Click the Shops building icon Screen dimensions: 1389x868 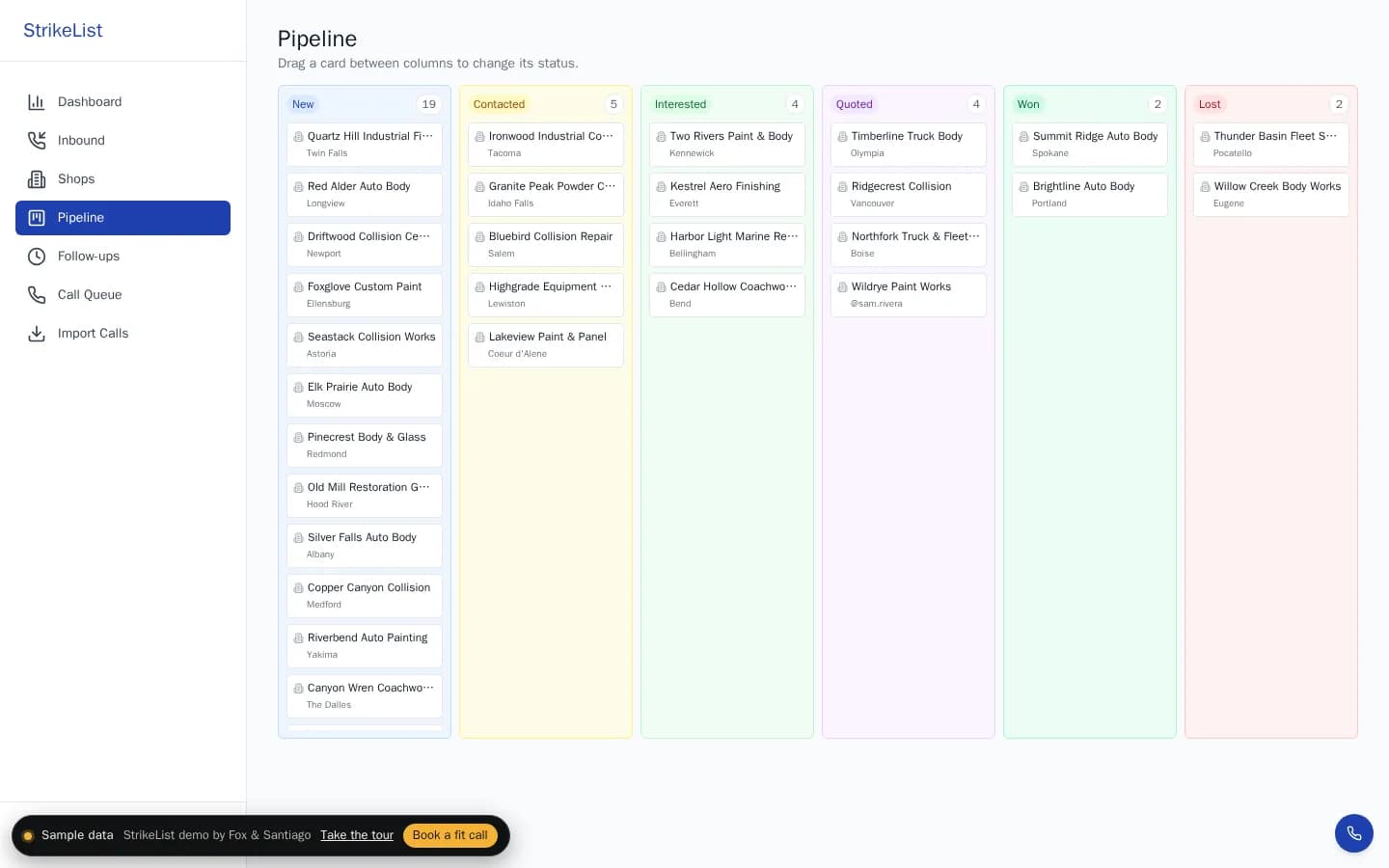coord(37,179)
